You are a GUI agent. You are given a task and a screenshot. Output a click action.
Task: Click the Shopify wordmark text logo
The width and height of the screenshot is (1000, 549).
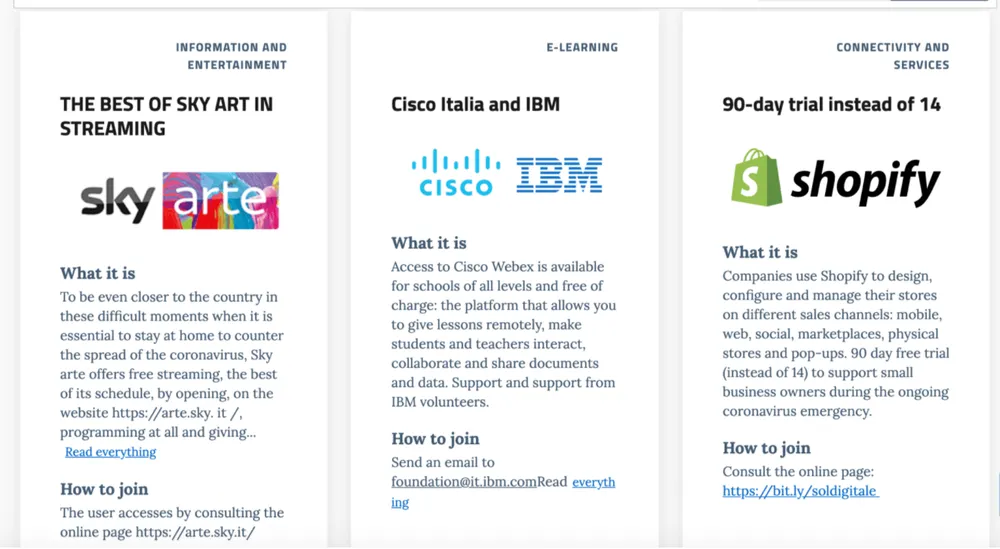point(865,182)
